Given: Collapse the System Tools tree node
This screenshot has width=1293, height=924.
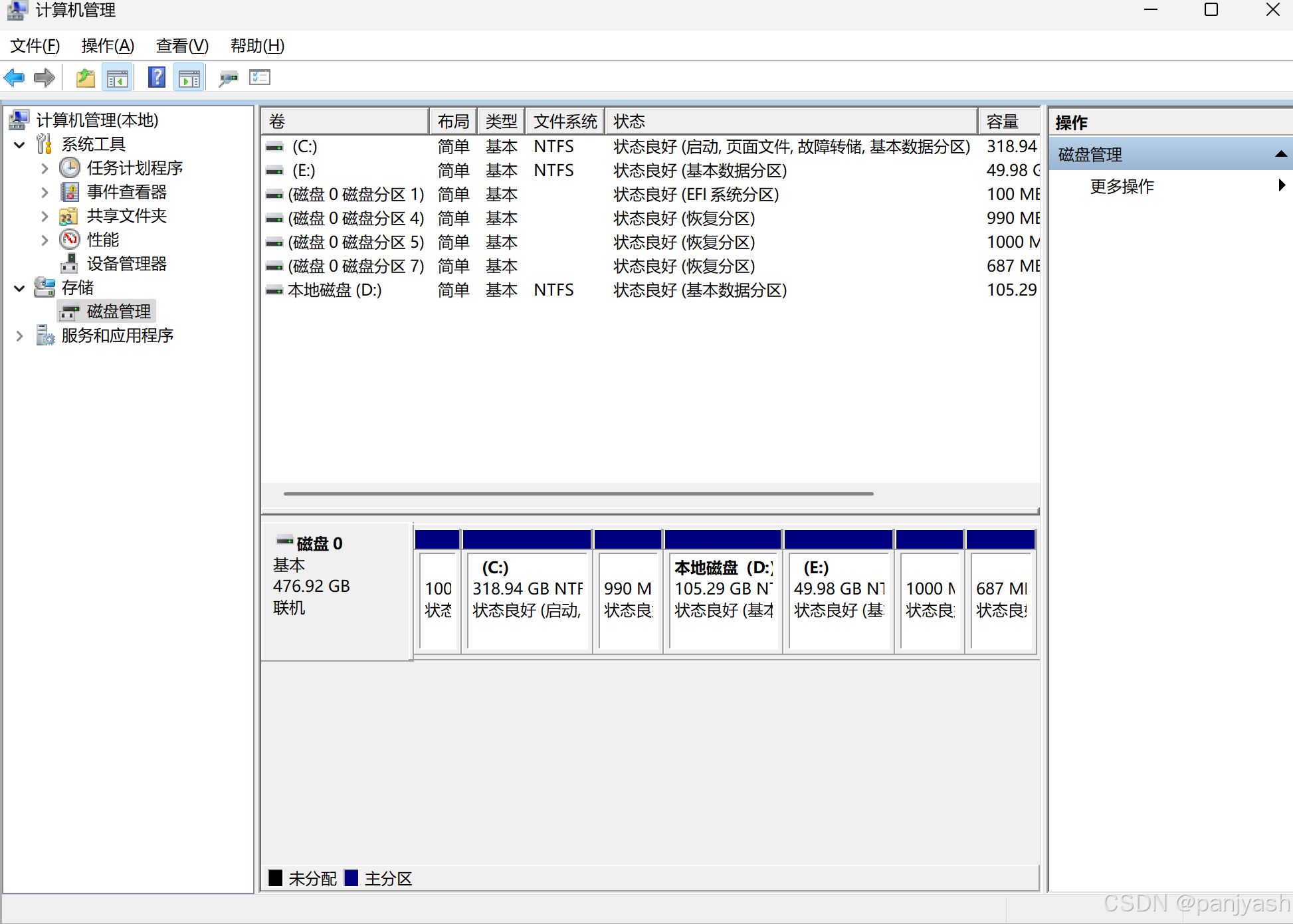Looking at the screenshot, I should pyautogui.click(x=19, y=144).
